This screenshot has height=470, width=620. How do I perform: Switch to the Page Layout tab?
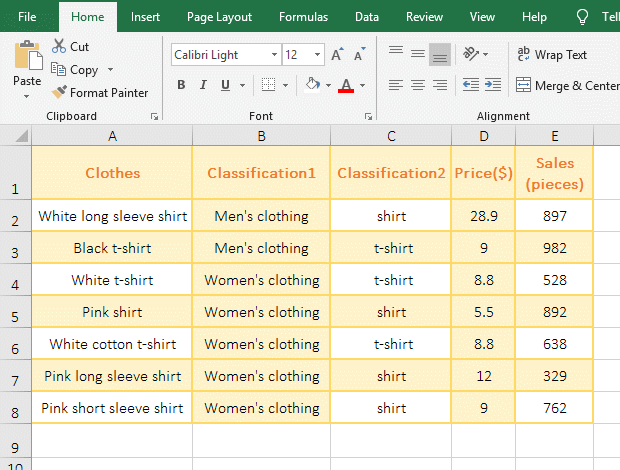click(x=219, y=17)
